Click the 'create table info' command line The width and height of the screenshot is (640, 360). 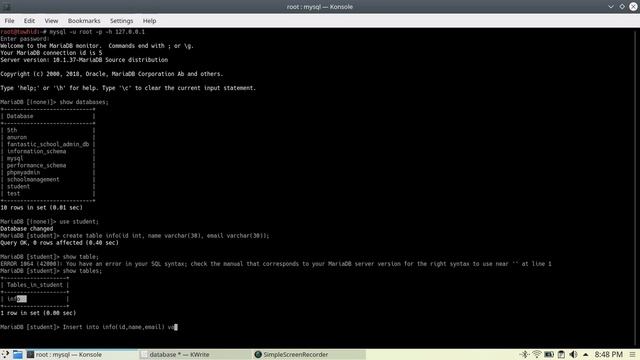point(135,236)
